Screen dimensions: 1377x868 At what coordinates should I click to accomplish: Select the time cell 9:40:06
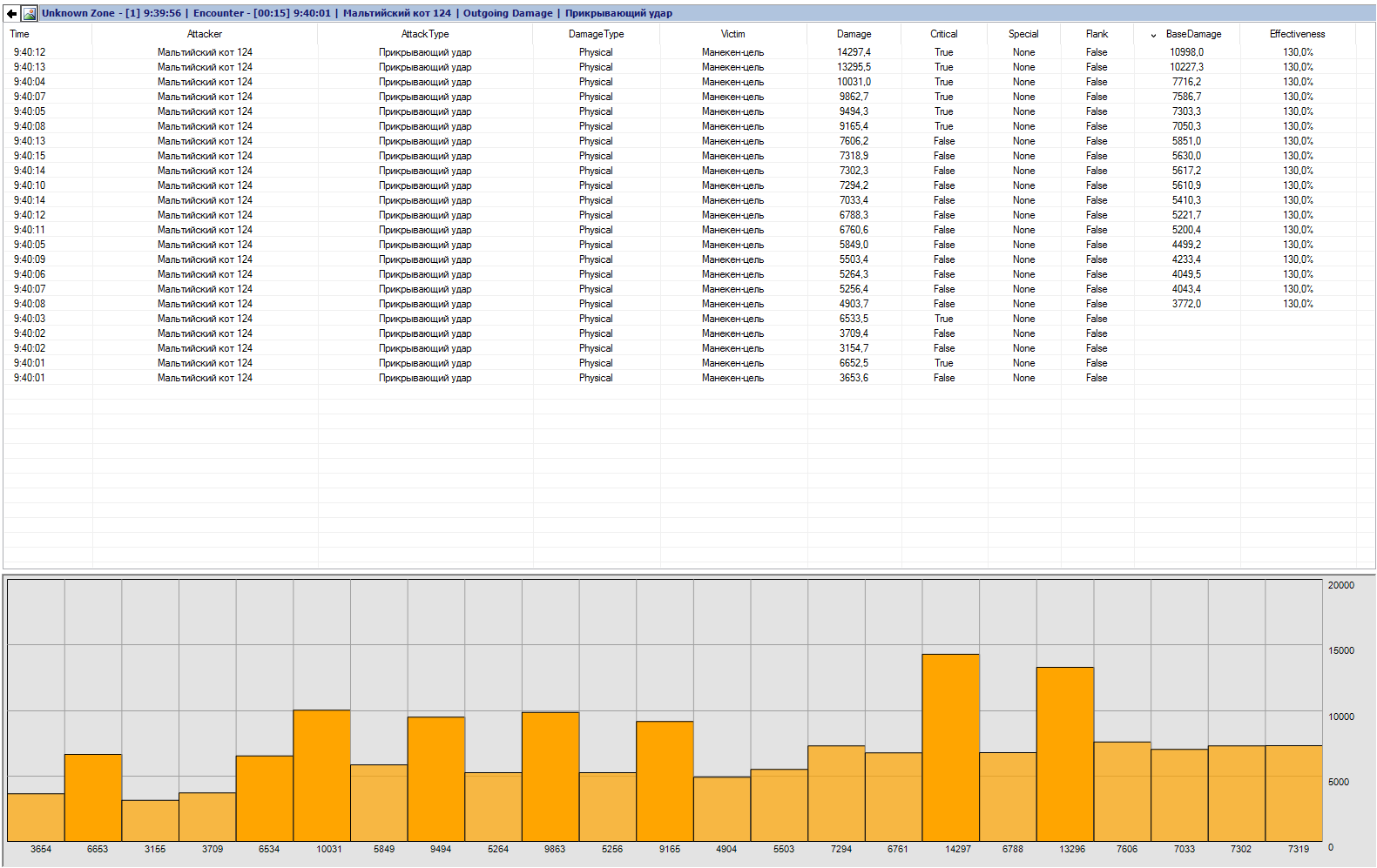(x=30, y=274)
